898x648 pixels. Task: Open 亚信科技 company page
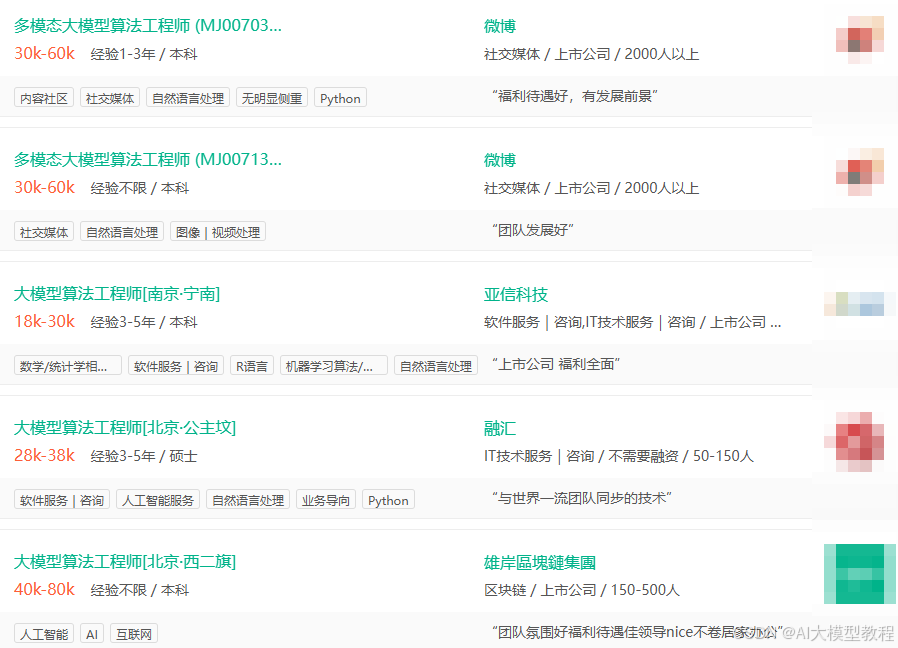pyautogui.click(x=516, y=294)
